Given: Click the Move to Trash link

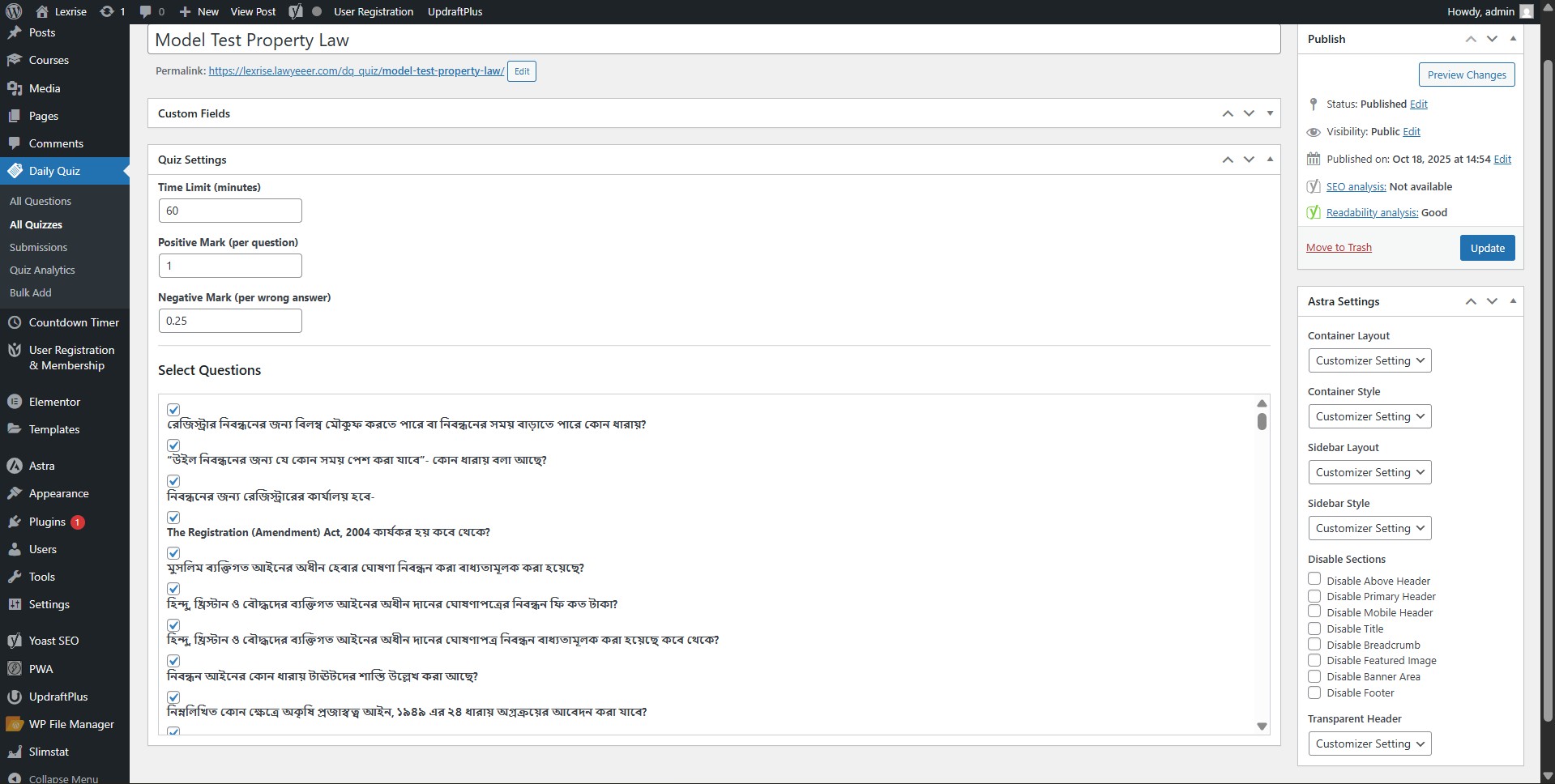Looking at the screenshot, I should 1339,248.
